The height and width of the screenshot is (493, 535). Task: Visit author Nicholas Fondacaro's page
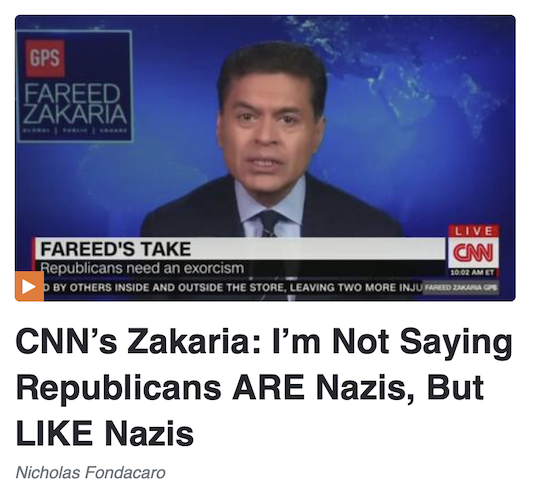(x=90, y=473)
